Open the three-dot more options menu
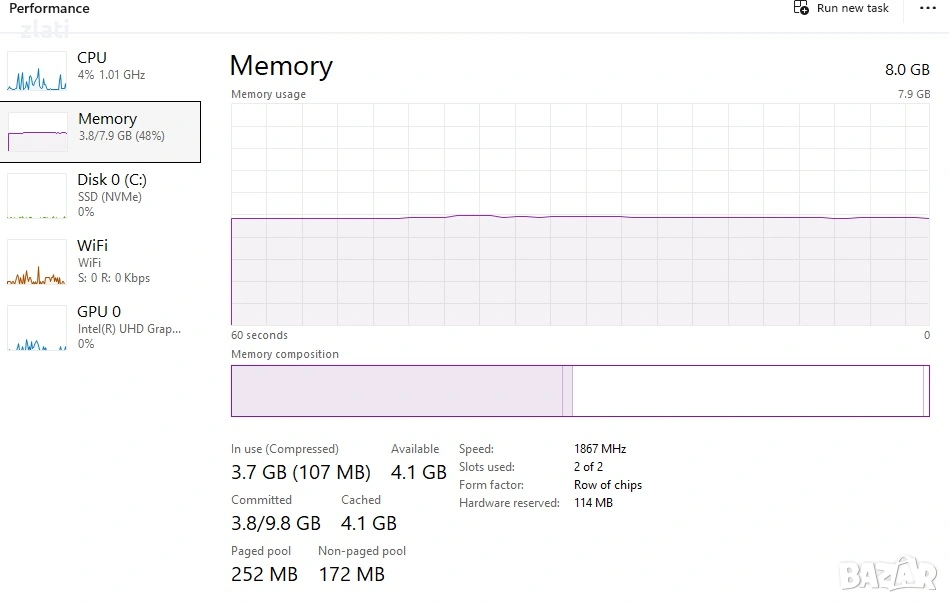The height and width of the screenshot is (603, 949). pos(927,8)
